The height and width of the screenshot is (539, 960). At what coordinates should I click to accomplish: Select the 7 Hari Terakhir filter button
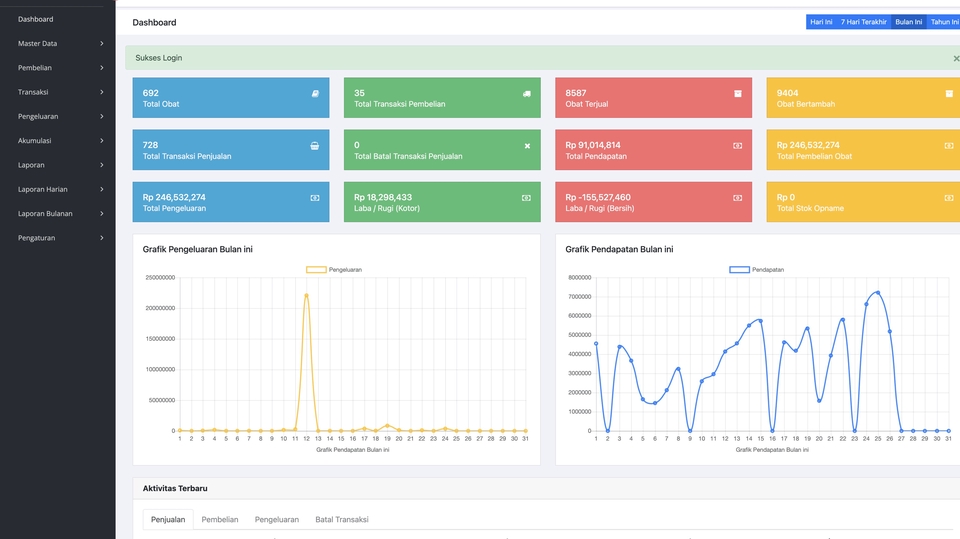tap(863, 22)
